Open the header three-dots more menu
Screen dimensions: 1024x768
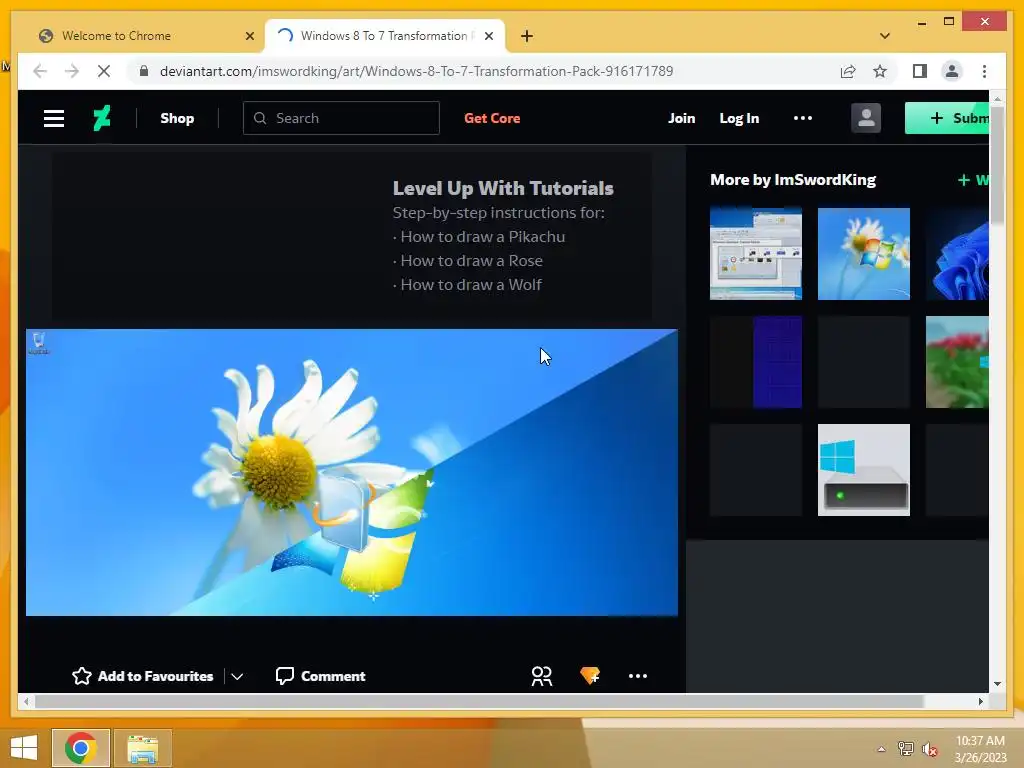click(x=803, y=118)
